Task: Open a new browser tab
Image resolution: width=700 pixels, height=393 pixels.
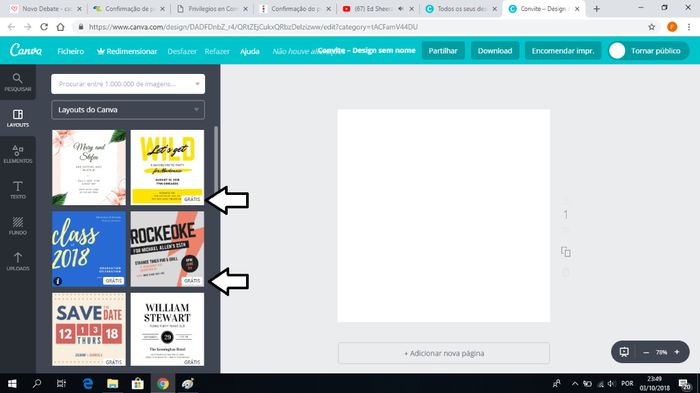Action: 596,8
